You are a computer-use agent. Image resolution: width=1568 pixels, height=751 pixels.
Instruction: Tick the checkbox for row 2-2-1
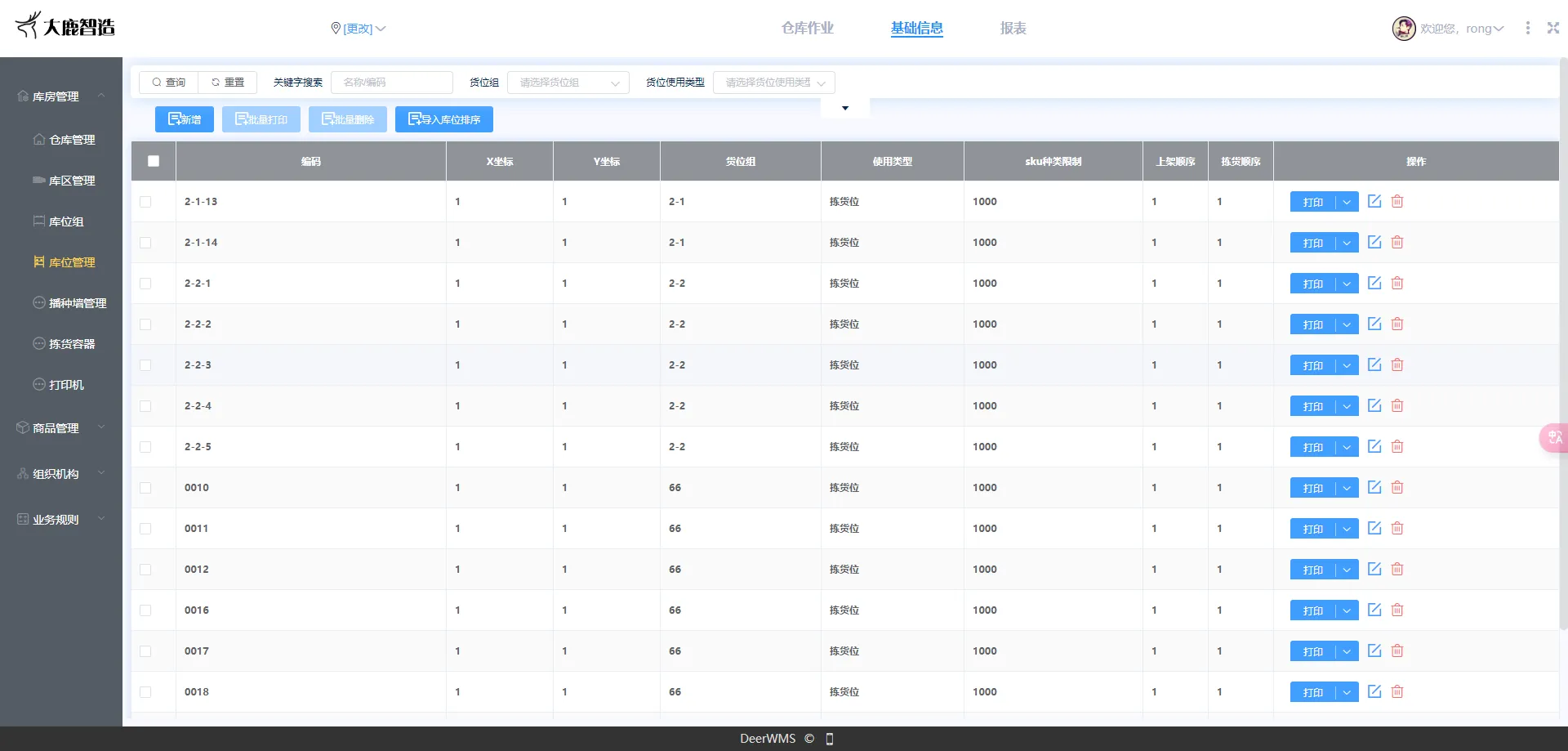click(x=145, y=283)
